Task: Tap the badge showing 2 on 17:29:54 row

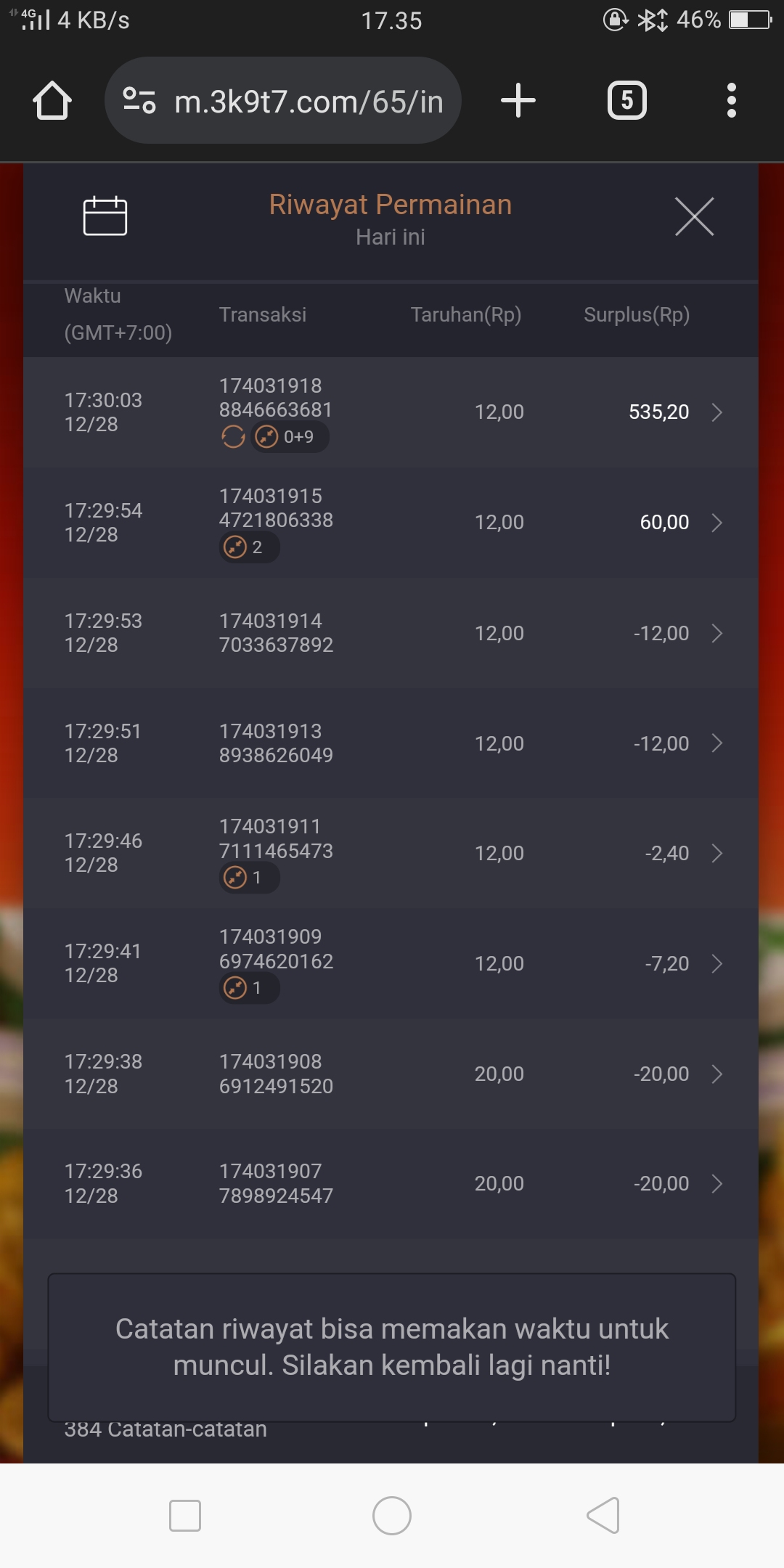Action: [249, 547]
